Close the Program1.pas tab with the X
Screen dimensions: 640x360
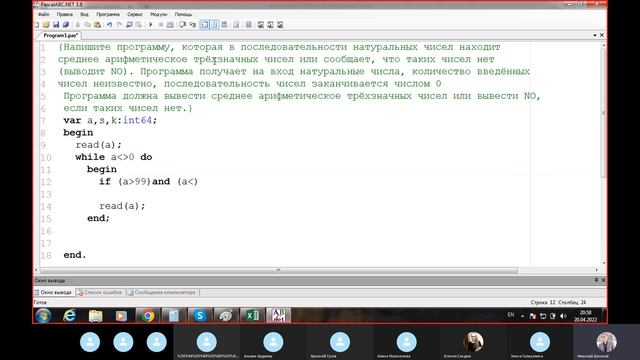tap(602, 36)
